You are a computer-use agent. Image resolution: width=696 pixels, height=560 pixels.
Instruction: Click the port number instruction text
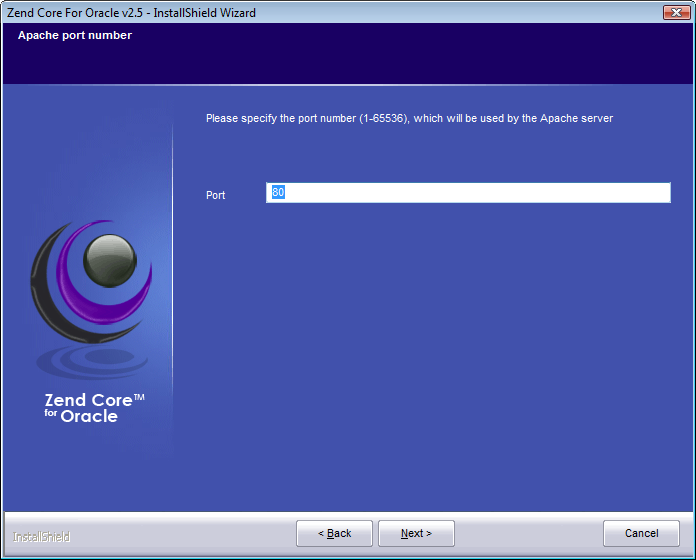click(x=409, y=118)
